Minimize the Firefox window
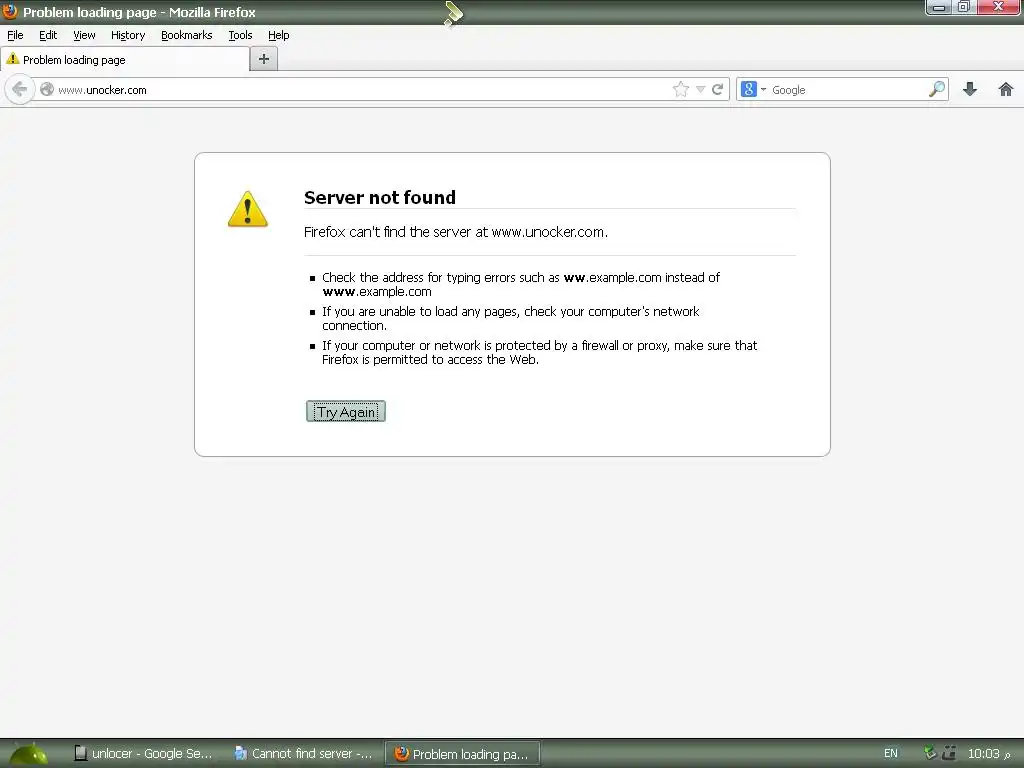The width and height of the screenshot is (1024, 768). (x=938, y=7)
